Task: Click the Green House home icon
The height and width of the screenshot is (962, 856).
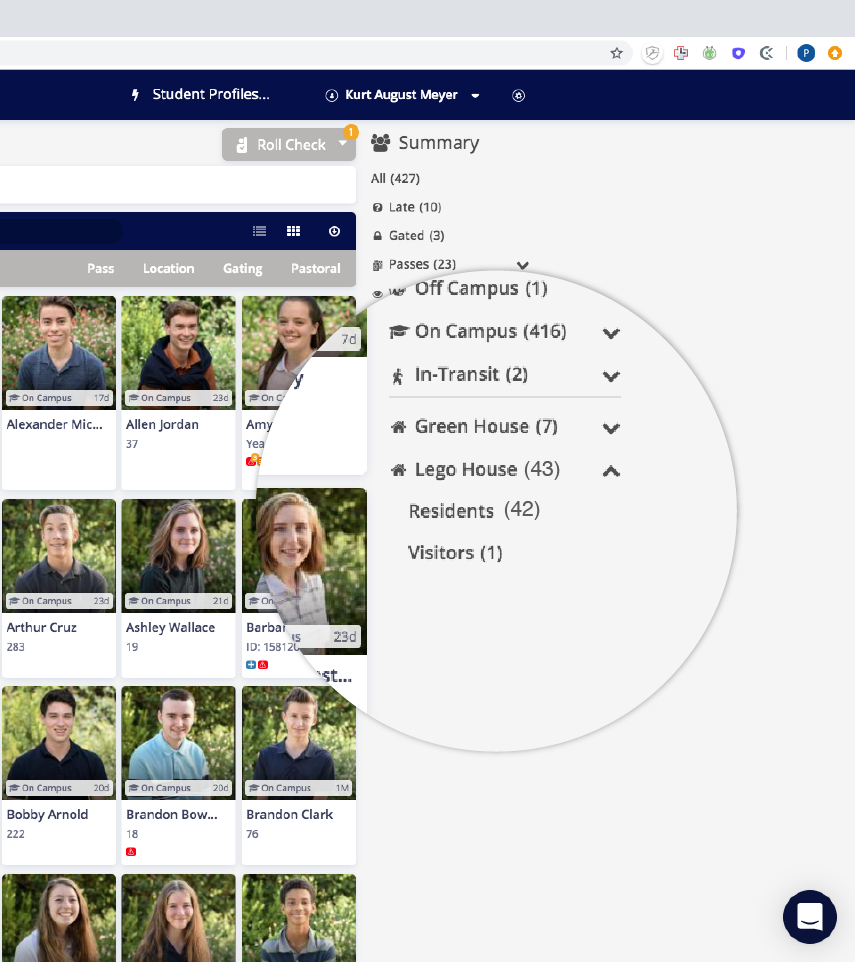Action: coord(398,427)
